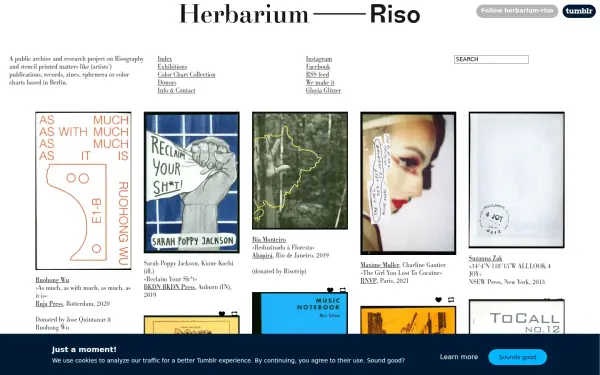The image size is (600, 375).
Task: Click the "»Reduzinado à Floresta«" title text
Action: pos(283,248)
